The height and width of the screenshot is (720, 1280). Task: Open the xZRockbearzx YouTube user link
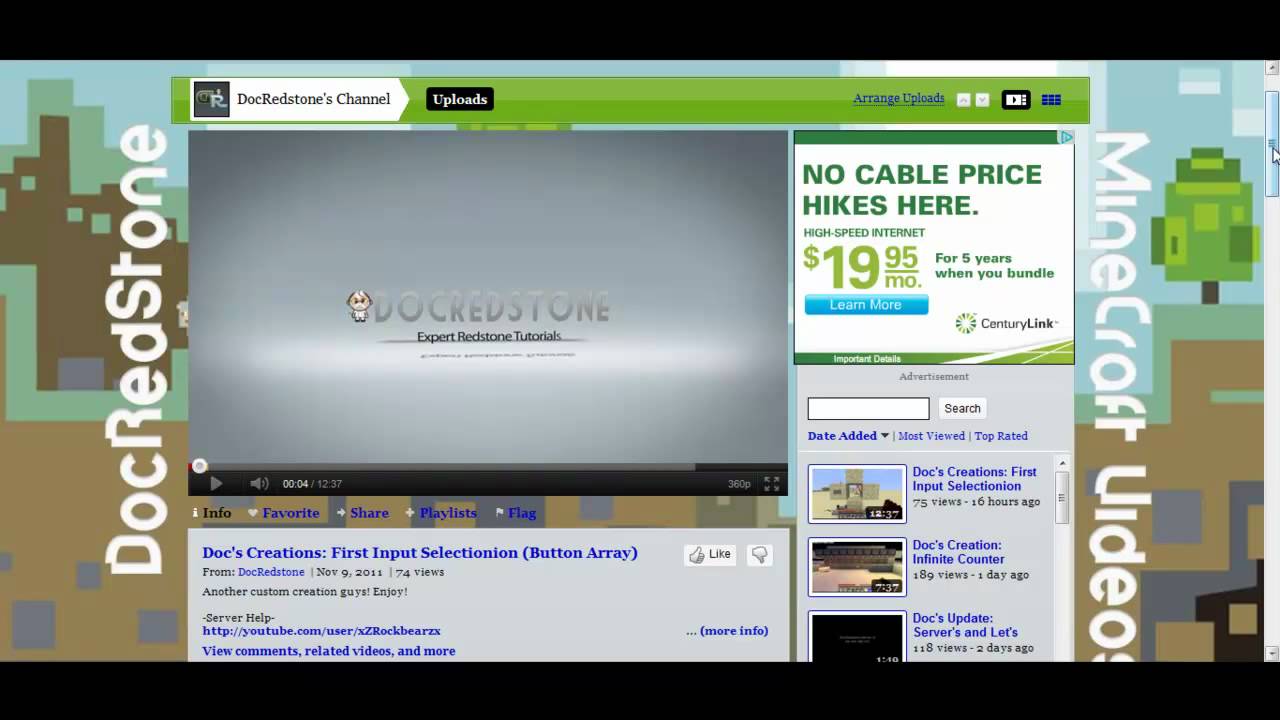click(321, 631)
